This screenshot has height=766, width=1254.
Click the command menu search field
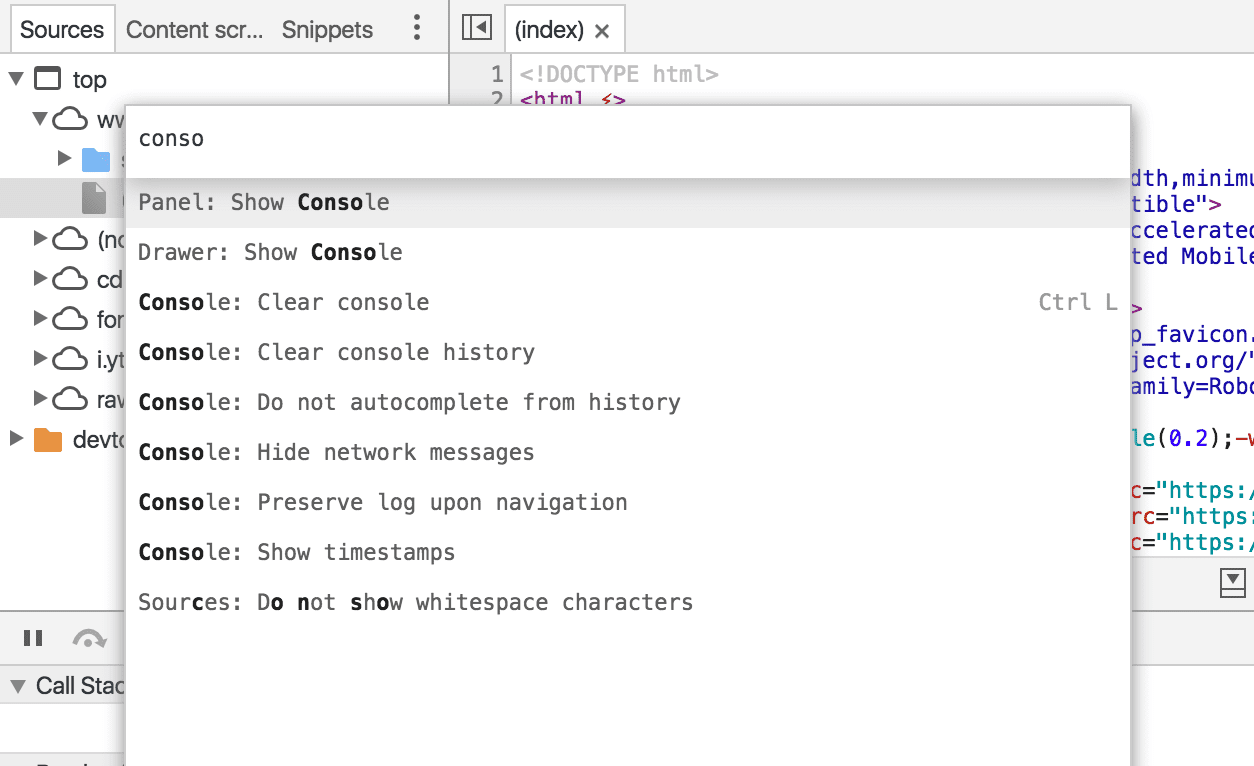click(400, 138)
